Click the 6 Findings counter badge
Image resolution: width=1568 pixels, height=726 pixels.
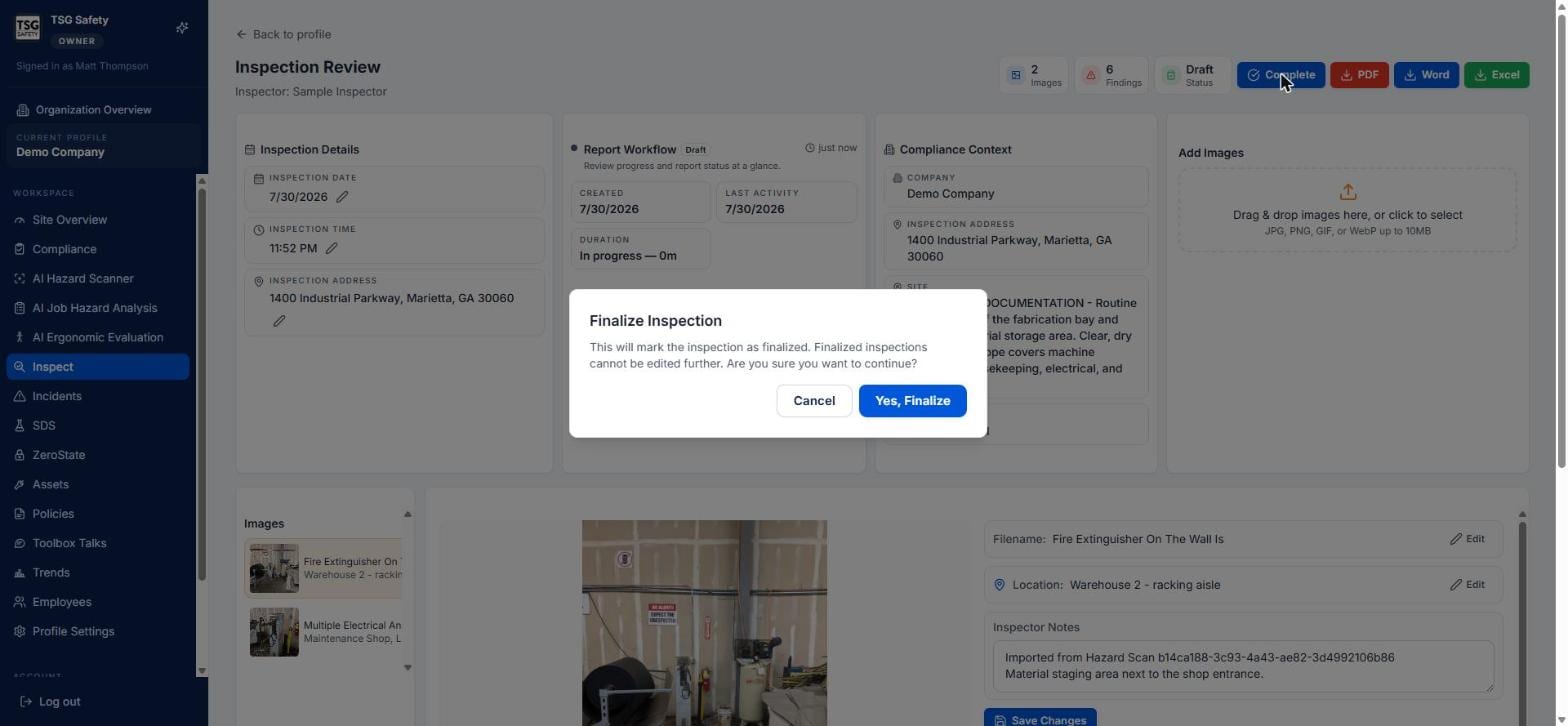(1111, 75)
